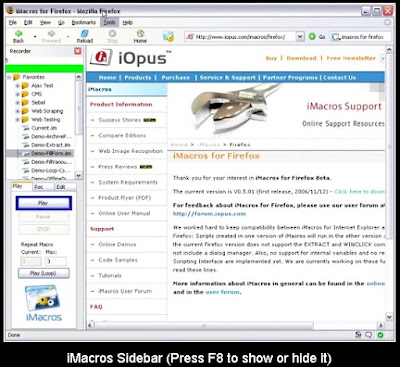
Task: Select Current.iim macro file
Action: coord(44,128)
